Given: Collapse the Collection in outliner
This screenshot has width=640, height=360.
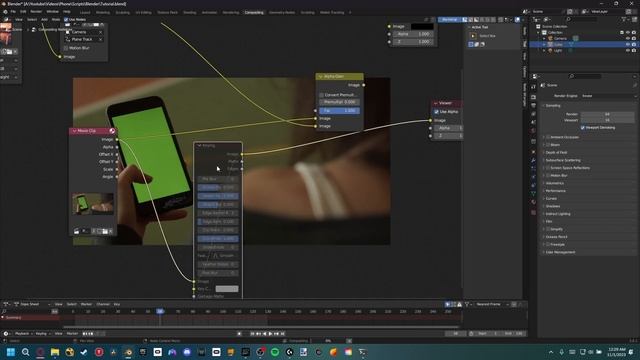Looking at the screenshot, I should pos(538,32).
